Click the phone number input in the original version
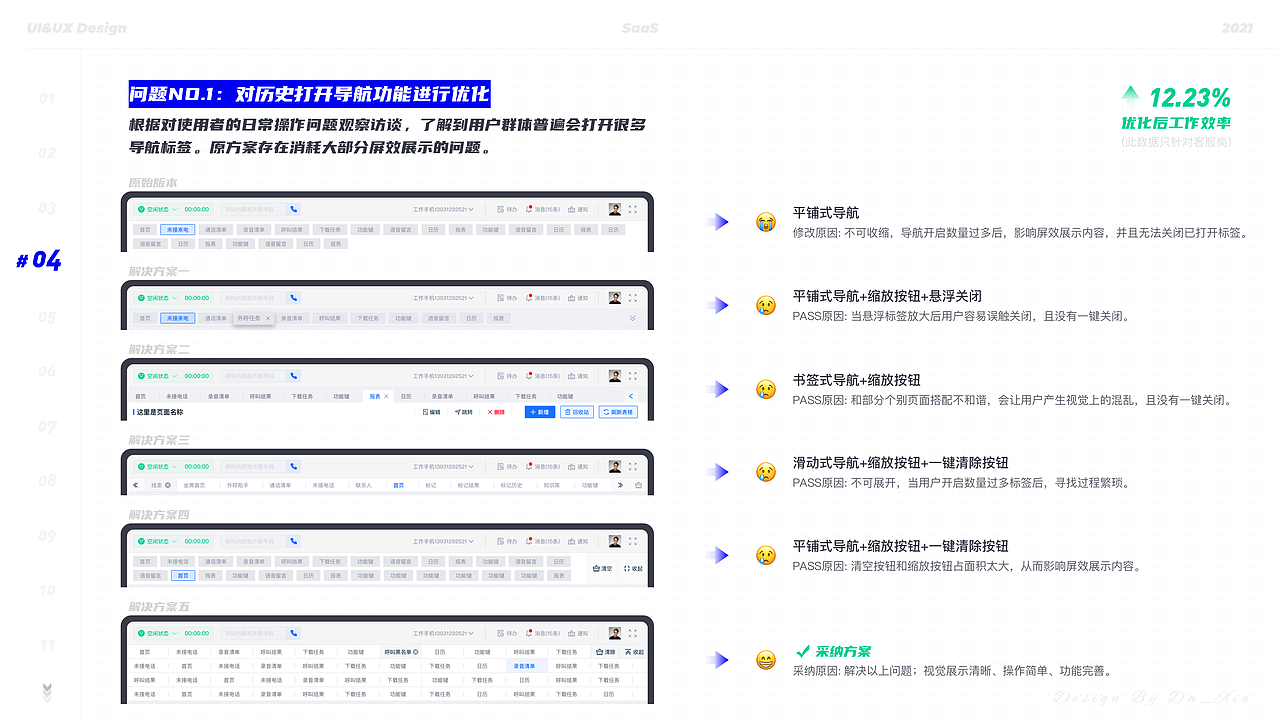The width and height of the screenshot is (1280, 720). [x=252, y=210]
